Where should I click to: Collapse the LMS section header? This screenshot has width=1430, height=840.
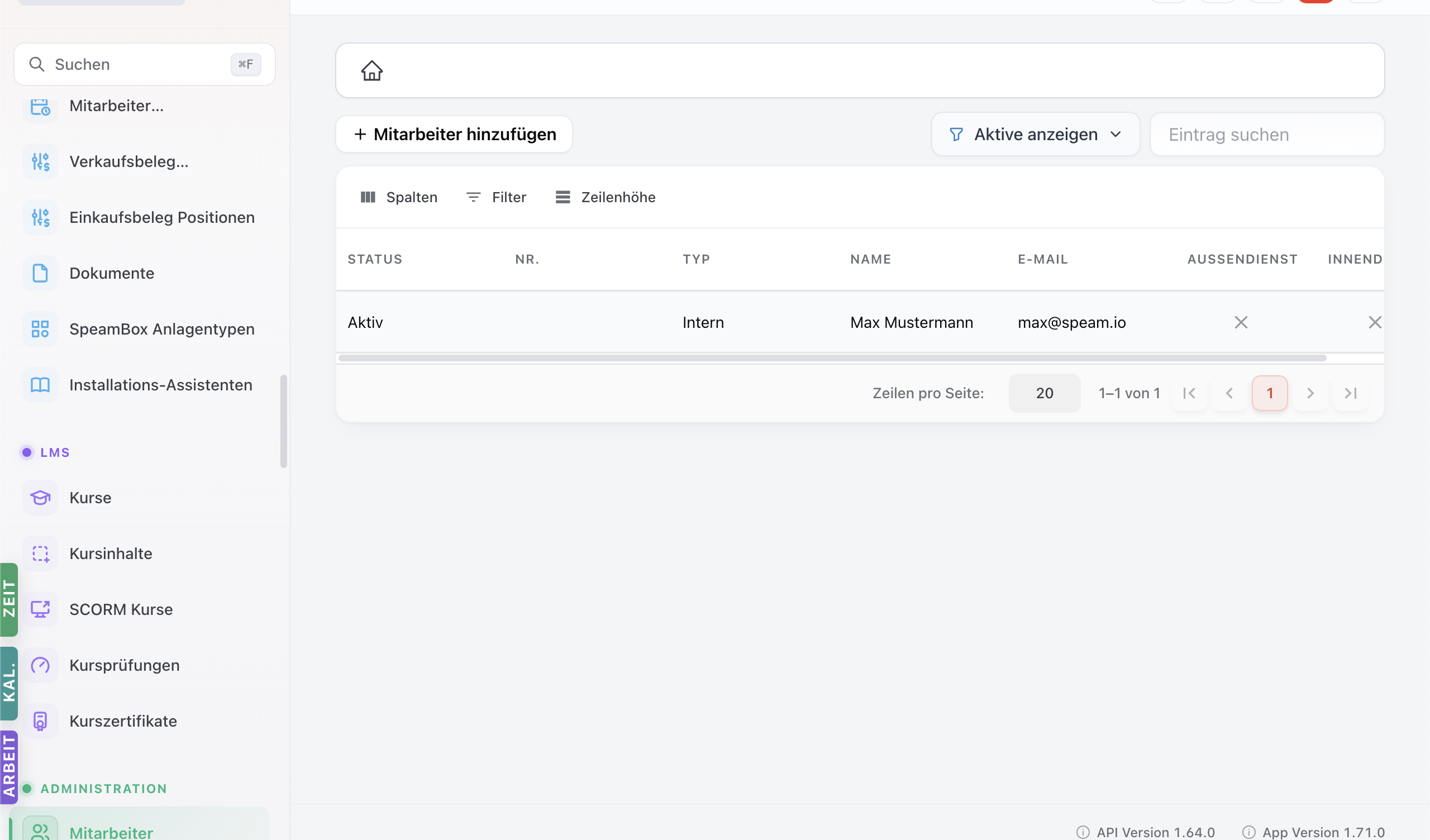click(45, 452)
